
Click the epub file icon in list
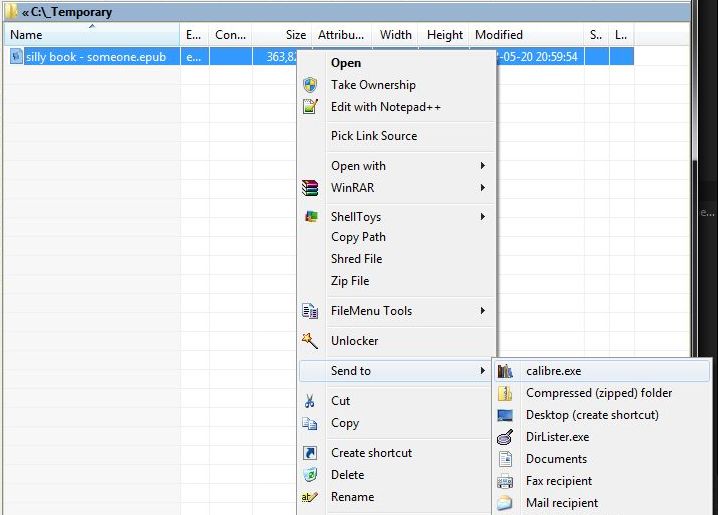coord(16,56)
